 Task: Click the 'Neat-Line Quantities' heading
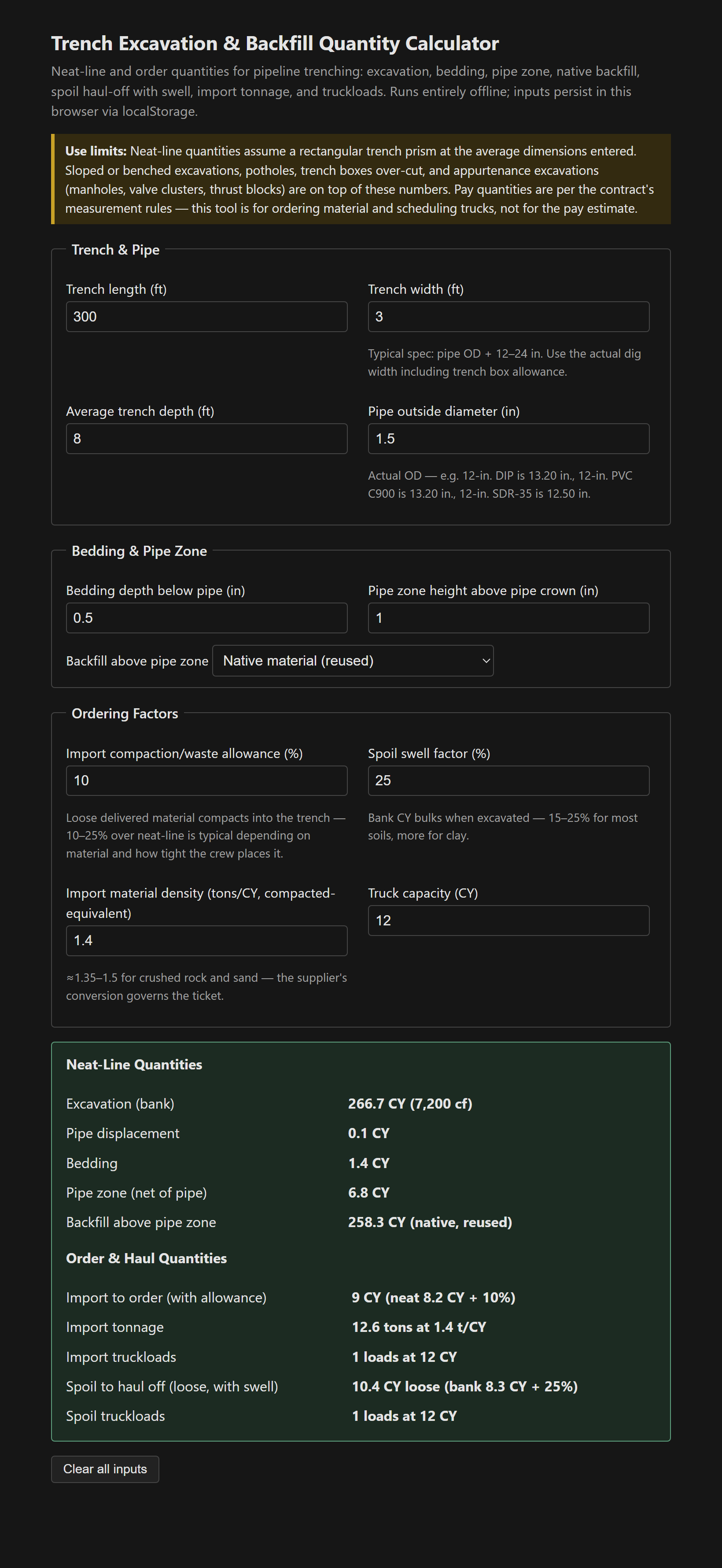(x=134, y=1064)
